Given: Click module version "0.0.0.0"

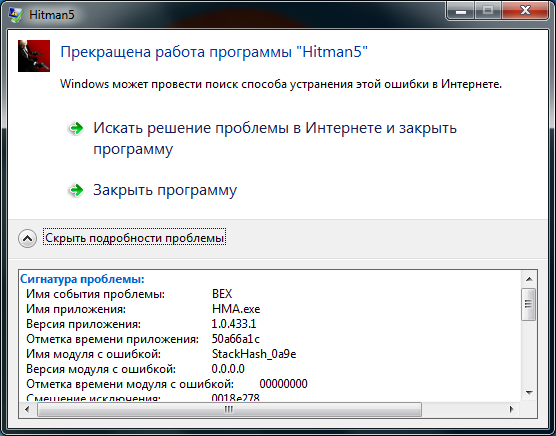Looking at the screenshot, I should pyautogui.click(x=228, y=369).
